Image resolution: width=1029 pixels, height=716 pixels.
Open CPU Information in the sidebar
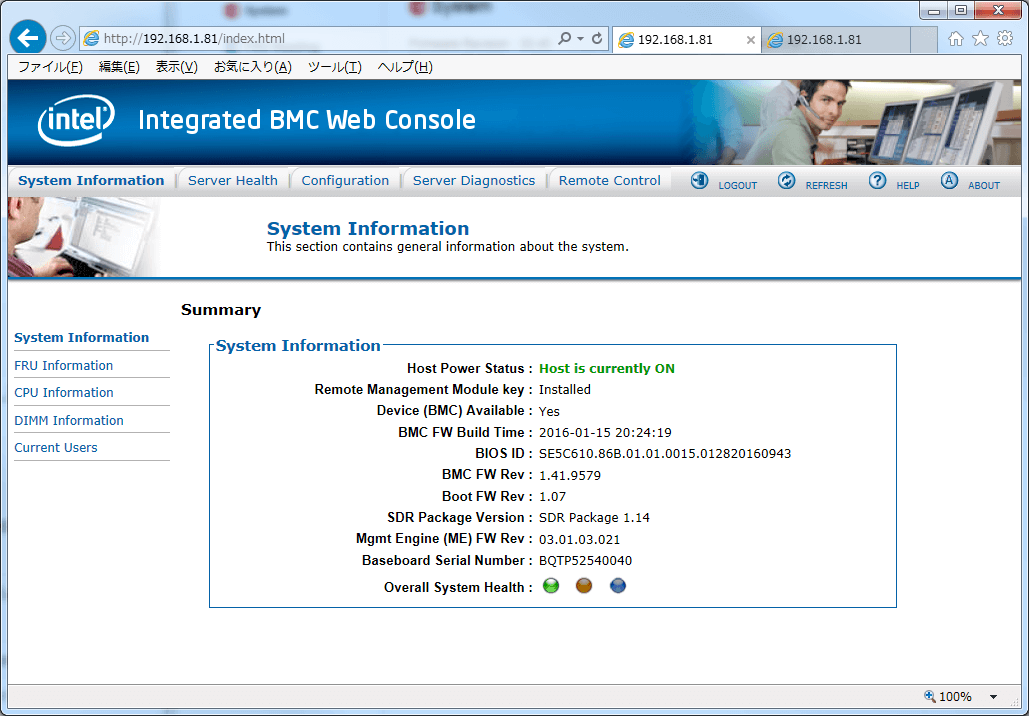(x=64, y=392)
